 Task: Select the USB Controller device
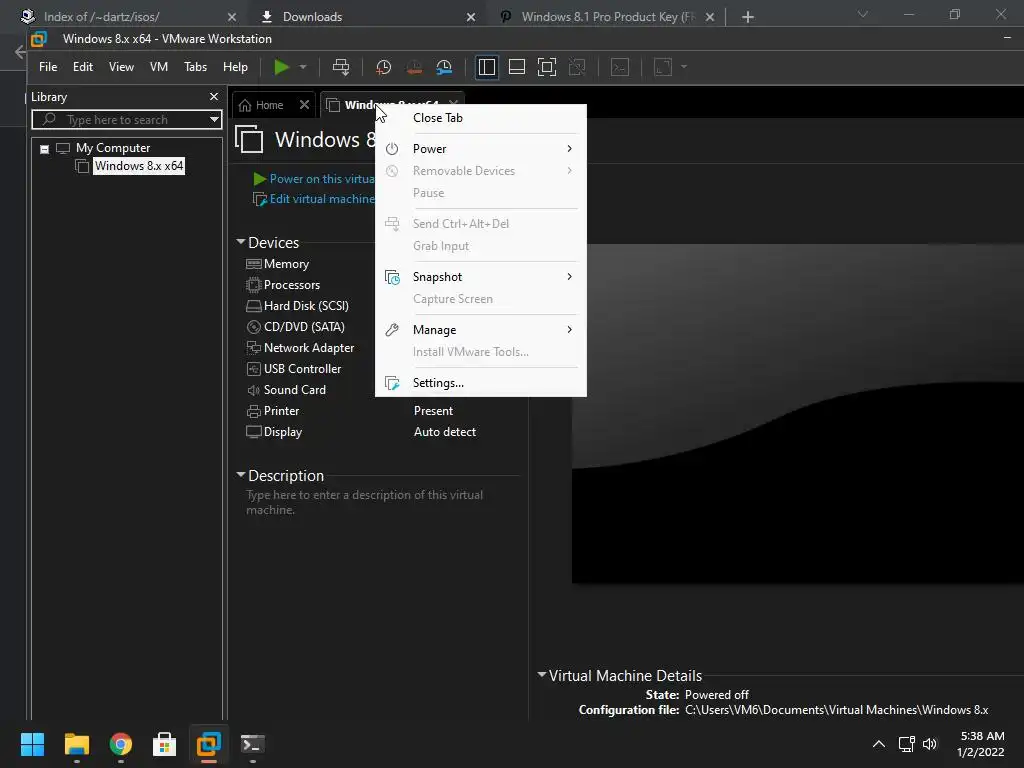click(x=294, y=368)
